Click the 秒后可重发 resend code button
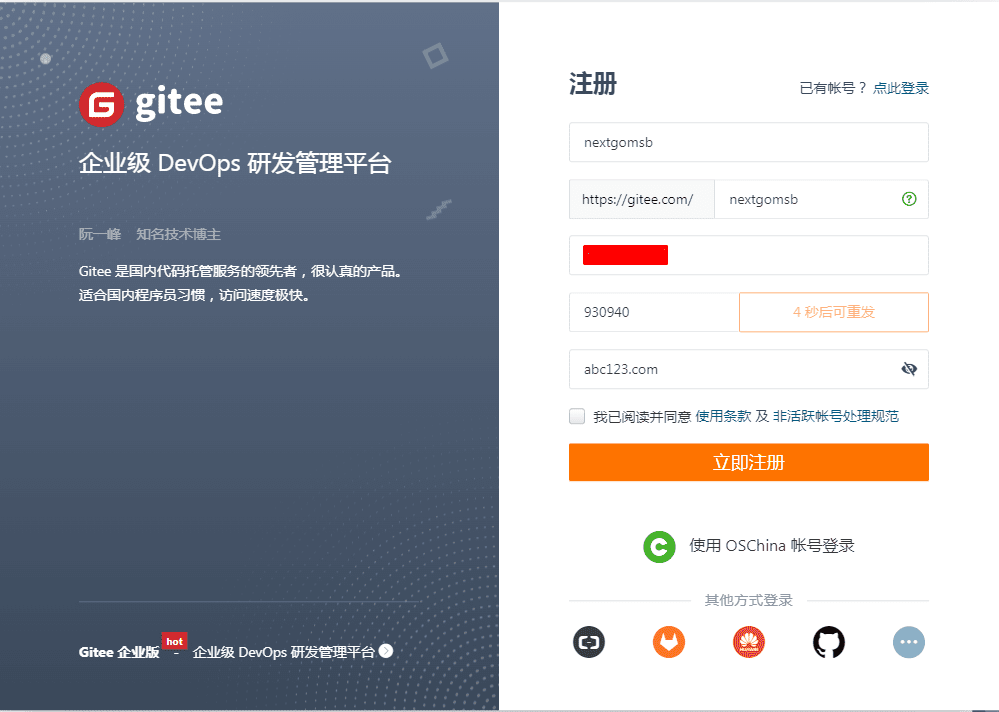 coord(834,312)
